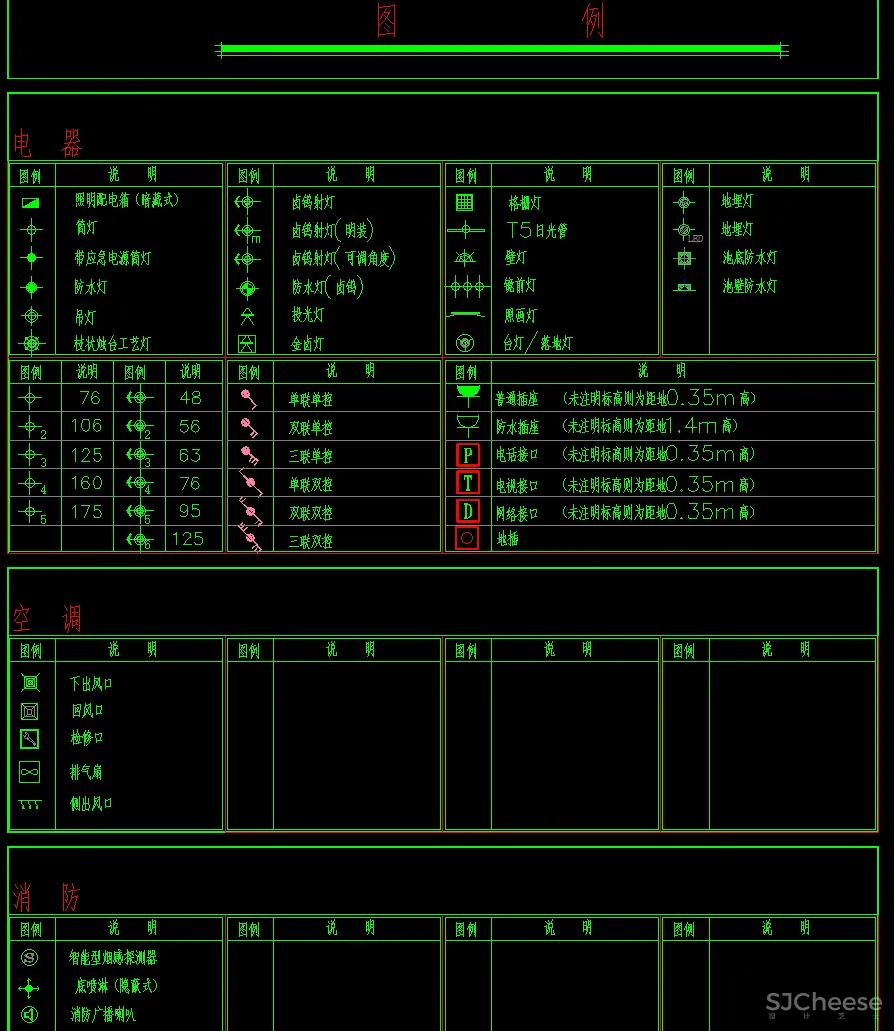Select the exhaust fan (排气扇) symbol
Screen dimensions: 894x1031
coord(30,772)
